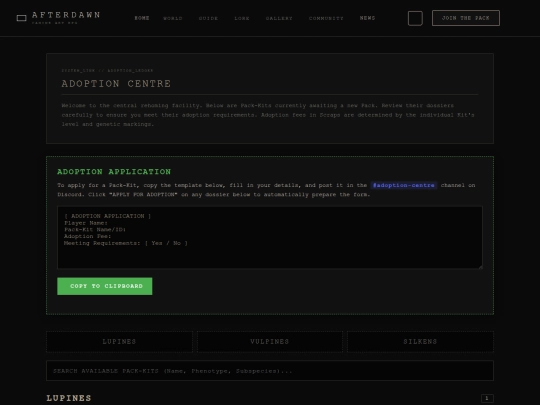
Task: Follow the #adoption-centre channel link
Action: 404,185
